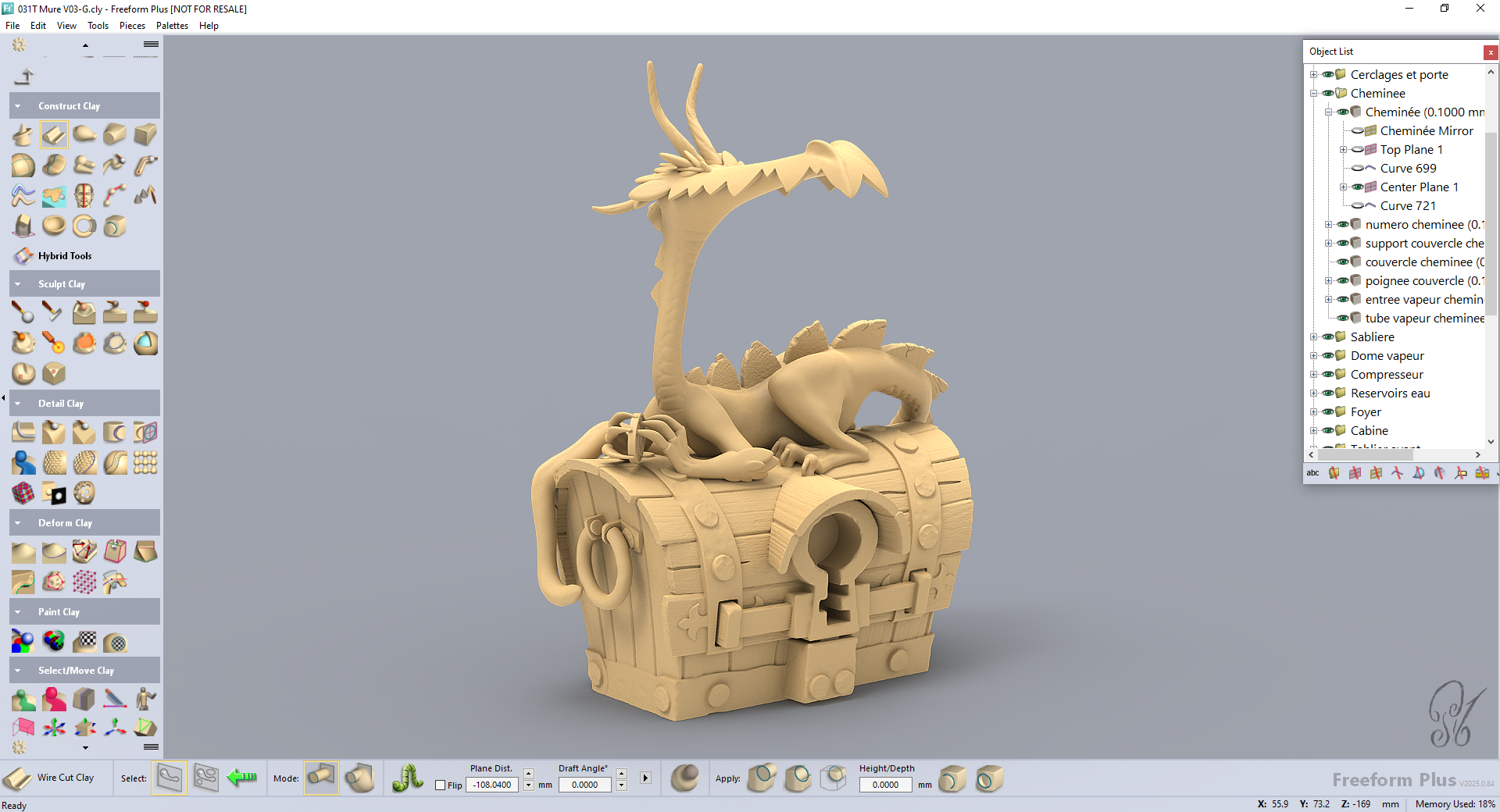The image size is (1500, 812).
Task: Select the Foyer item in Object List
Action: point(1366,412)
